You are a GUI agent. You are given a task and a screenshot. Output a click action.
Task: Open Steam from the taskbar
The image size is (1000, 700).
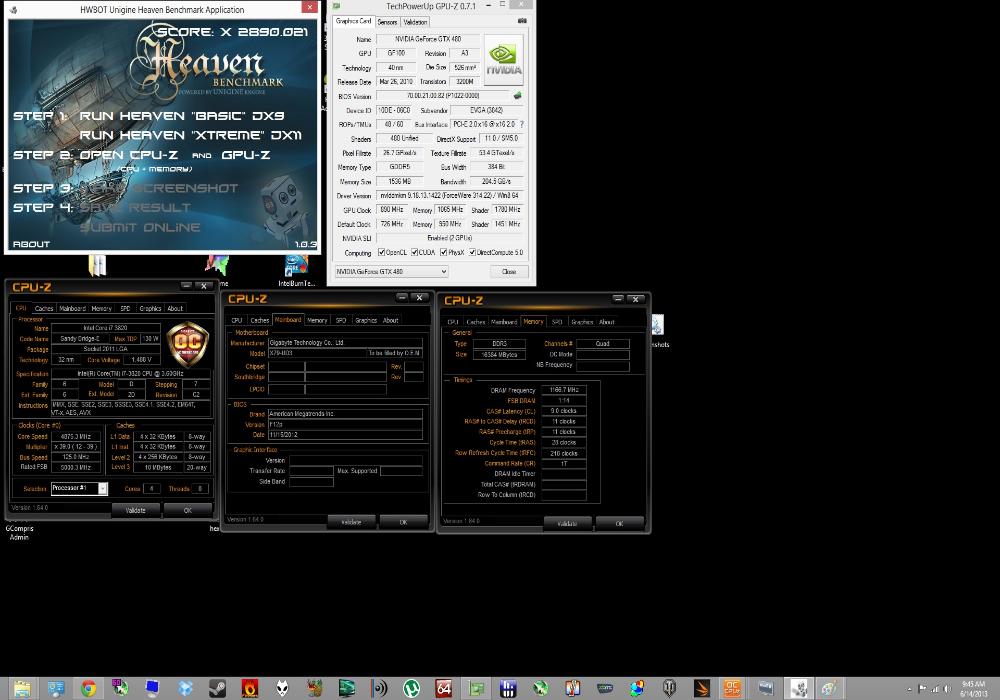[217, 688]
